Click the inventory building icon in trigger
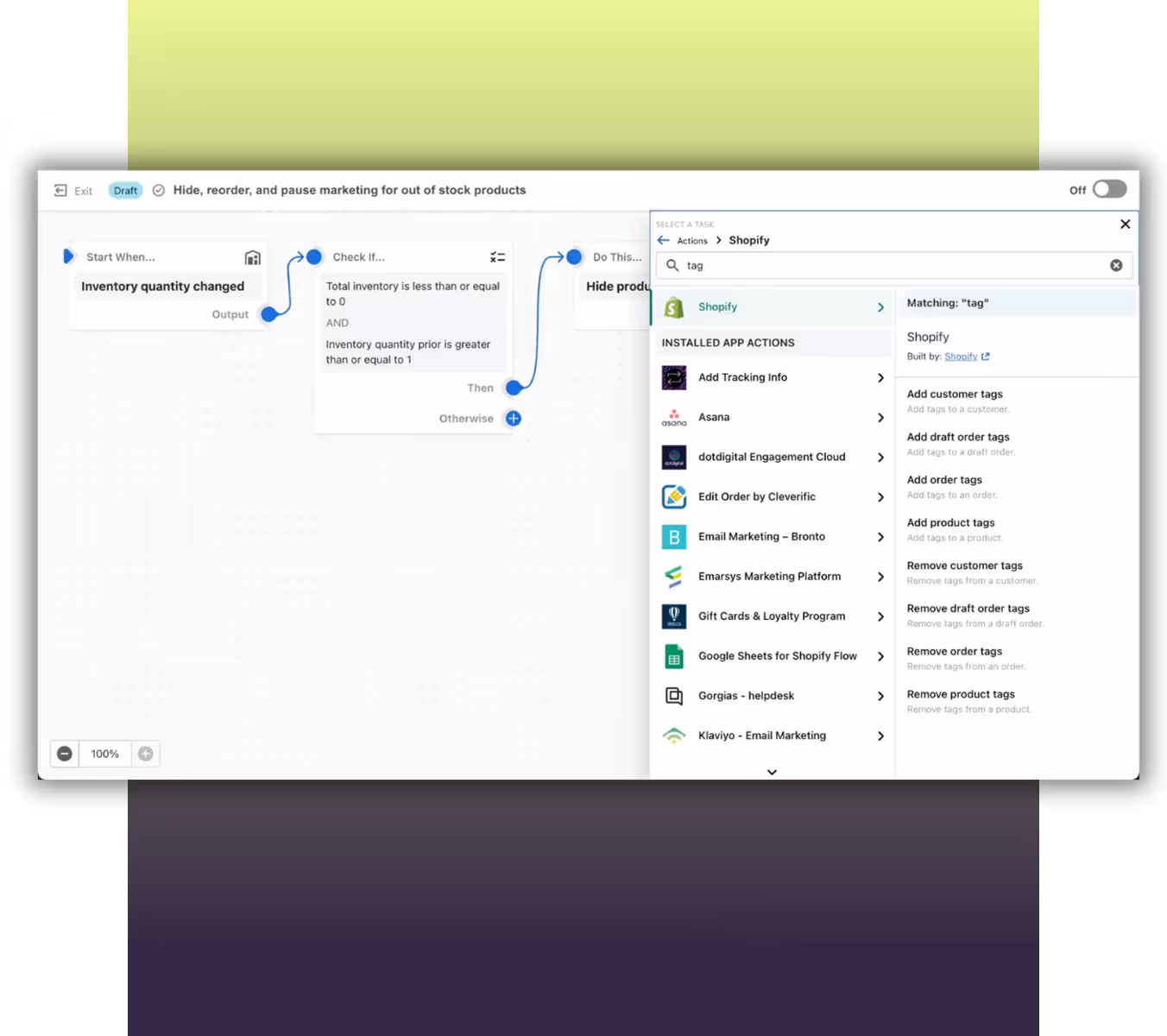Image resolution: width=1167 pixels, height=1036 pixels. 252,257
